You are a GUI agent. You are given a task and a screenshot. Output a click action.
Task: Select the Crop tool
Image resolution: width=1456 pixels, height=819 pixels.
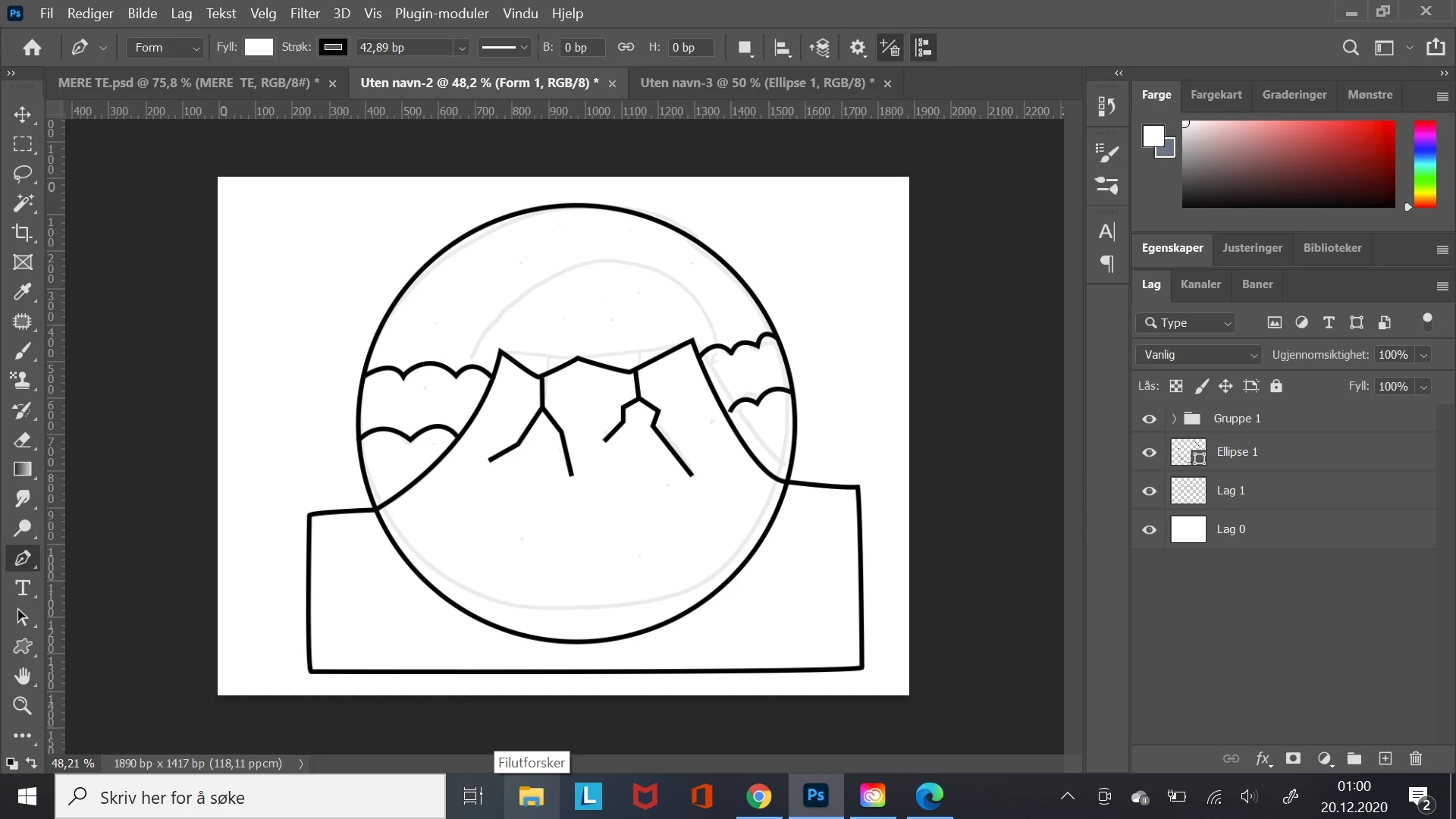pyautogui.click(x=23, y=233)
